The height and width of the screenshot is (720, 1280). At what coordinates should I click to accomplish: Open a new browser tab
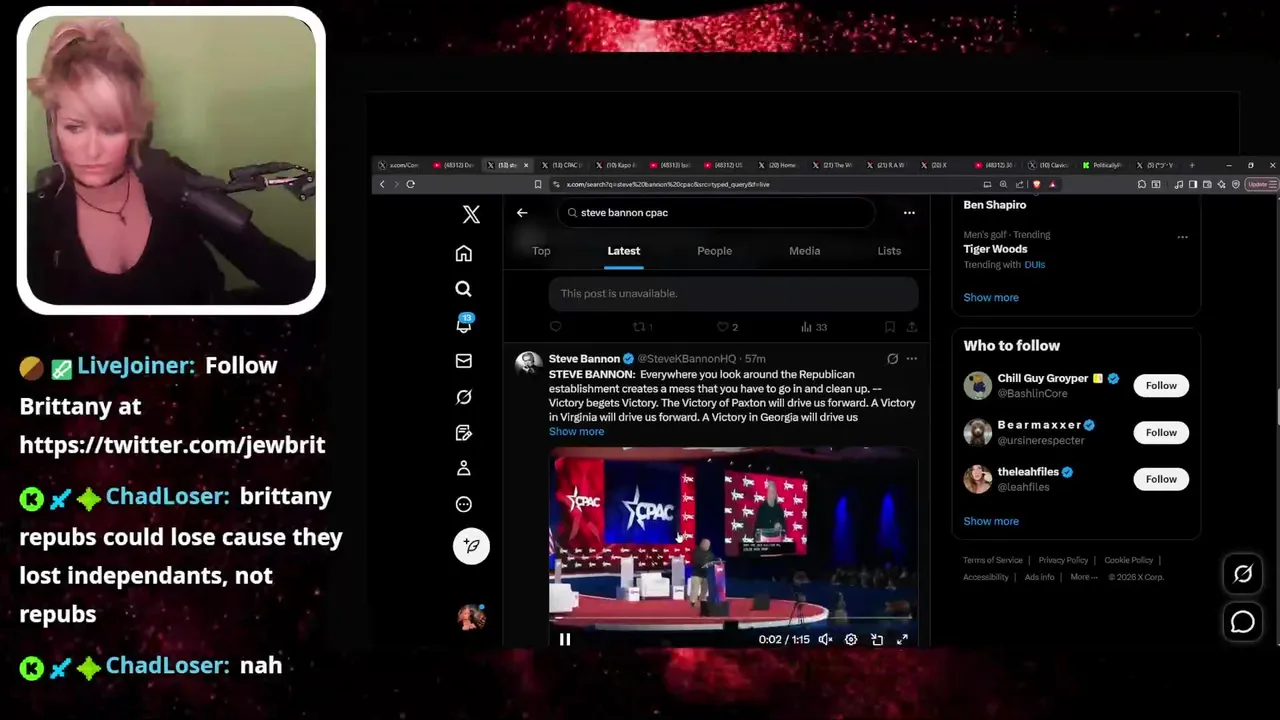1191,165
